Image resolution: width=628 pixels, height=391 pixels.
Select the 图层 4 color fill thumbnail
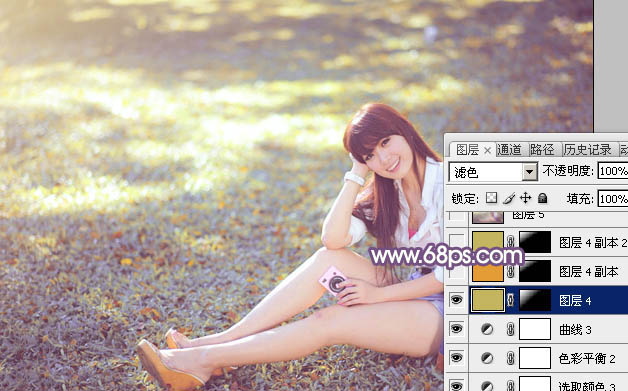[x=488, y=300]
